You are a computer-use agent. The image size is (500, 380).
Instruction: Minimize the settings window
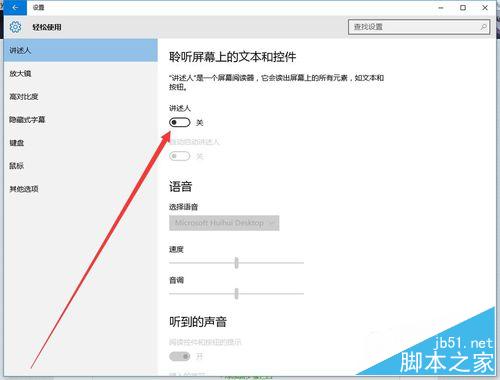pyautogui.click(x=441, y=8)
